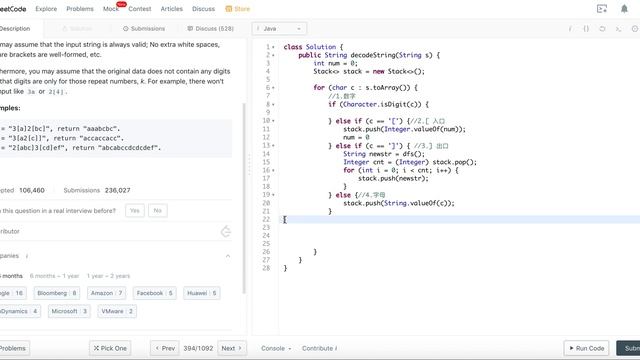Click the Bloomberg 8 company tag
The width and height of the screenshot is (640, 360).
tap(57, 293)
